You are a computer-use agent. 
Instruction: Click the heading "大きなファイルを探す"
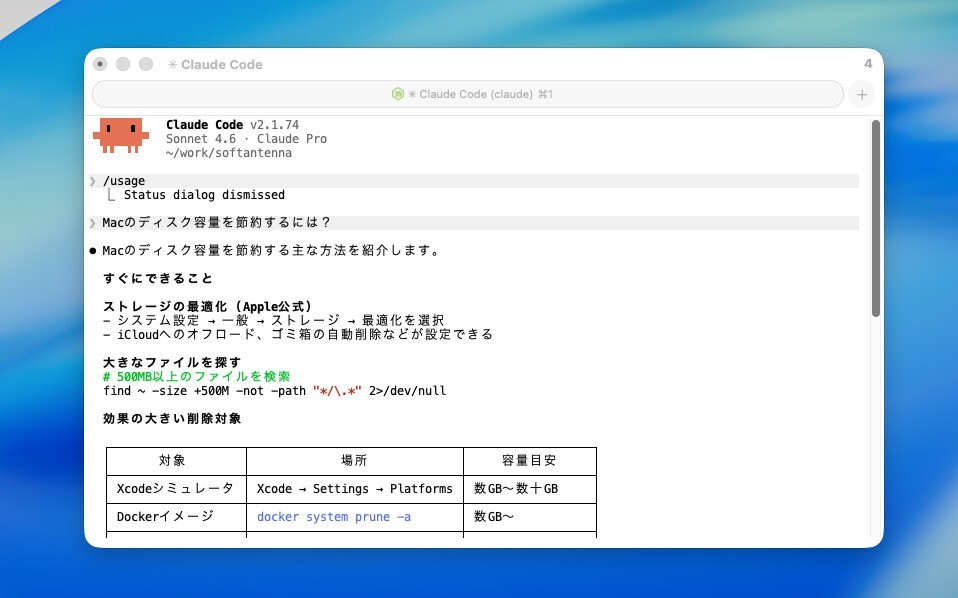coord(172,362)
